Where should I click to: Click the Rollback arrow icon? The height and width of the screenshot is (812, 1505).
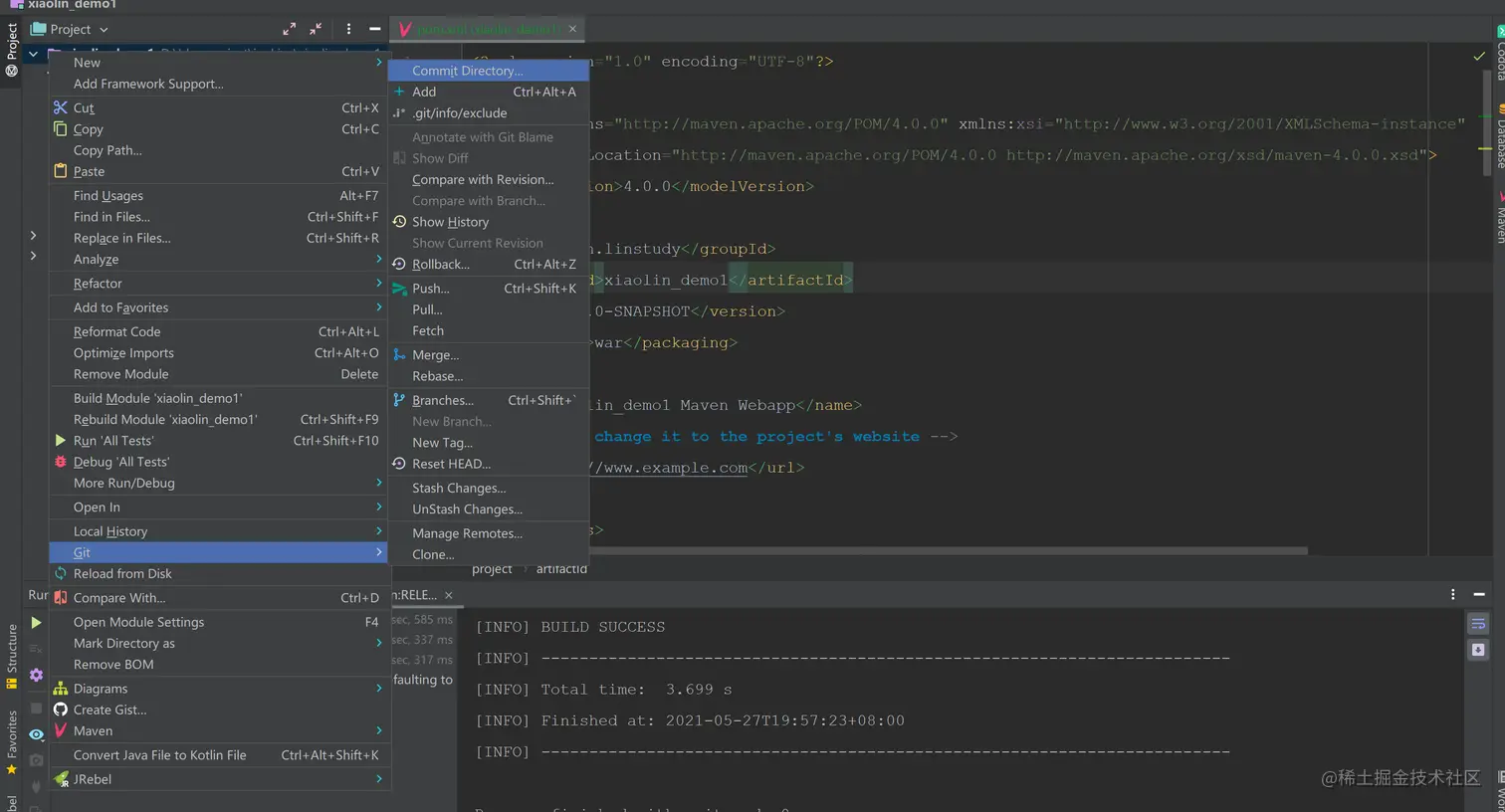(x=399, y=264)
